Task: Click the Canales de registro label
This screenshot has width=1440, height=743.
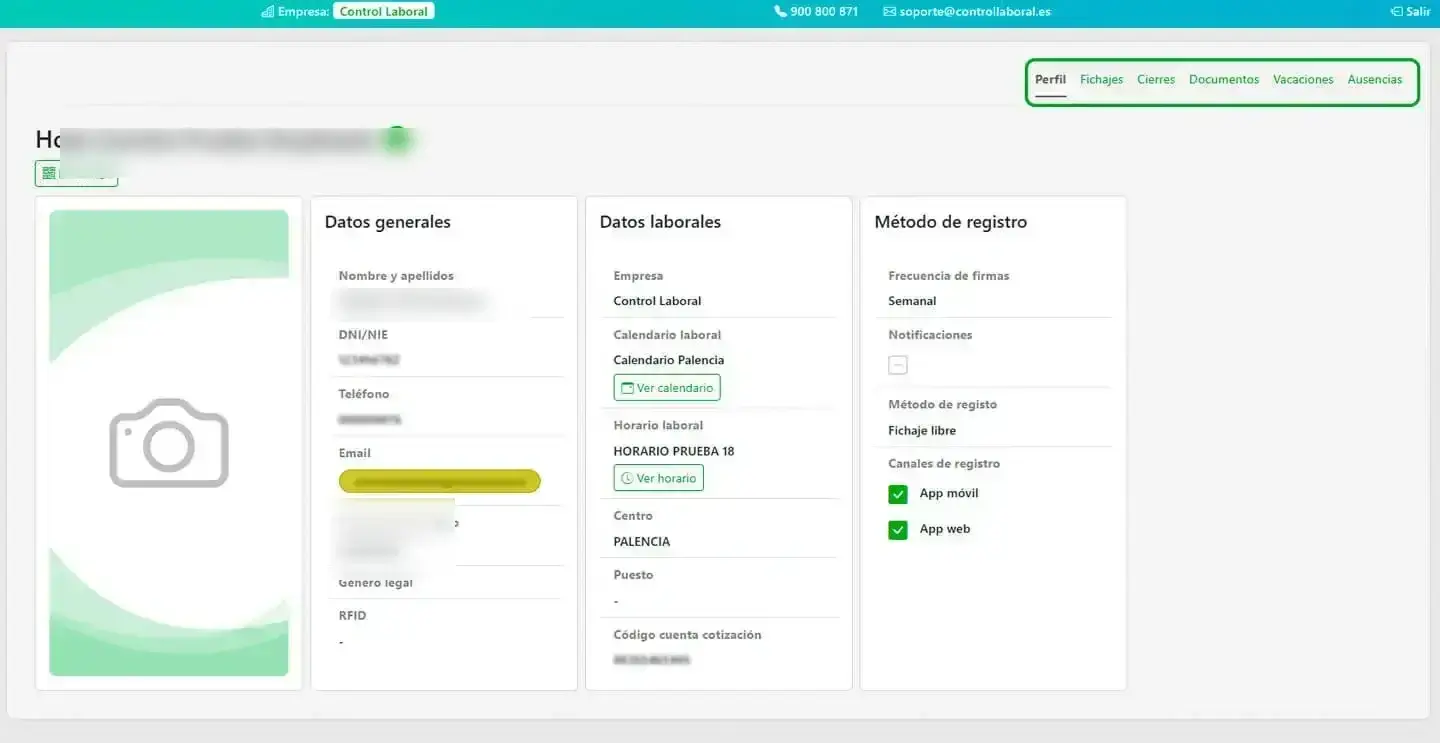Action: point(944,464)
